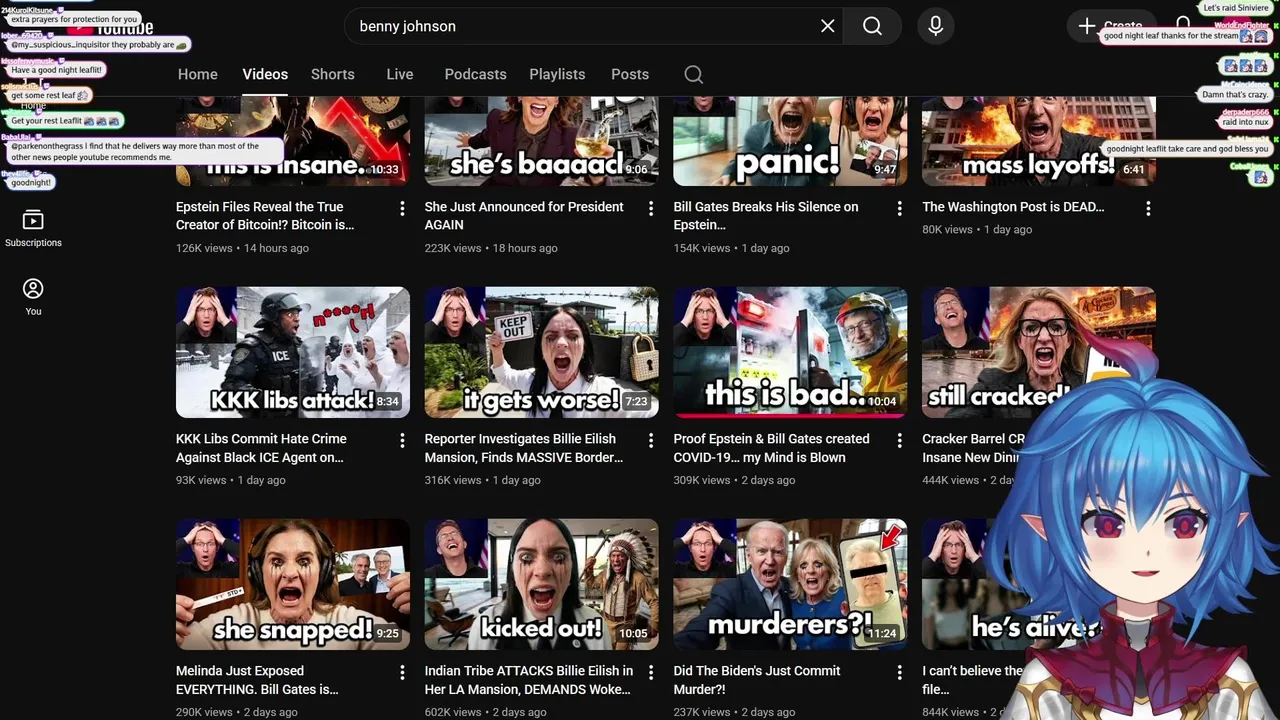
Task: Open options menu for Bill Gates Breaks Silence video
Action: tap(899, 208)
